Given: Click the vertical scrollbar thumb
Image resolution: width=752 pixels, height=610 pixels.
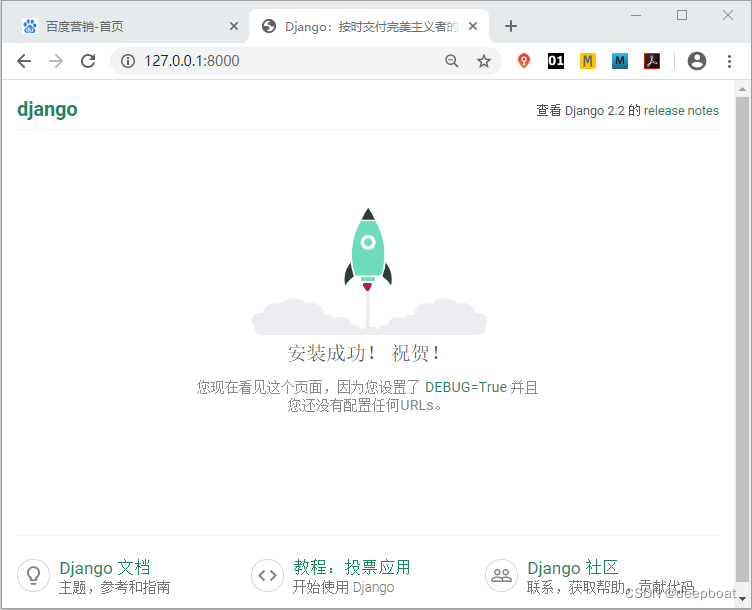Looking at the screenshot, I should [x=742, y=339].
